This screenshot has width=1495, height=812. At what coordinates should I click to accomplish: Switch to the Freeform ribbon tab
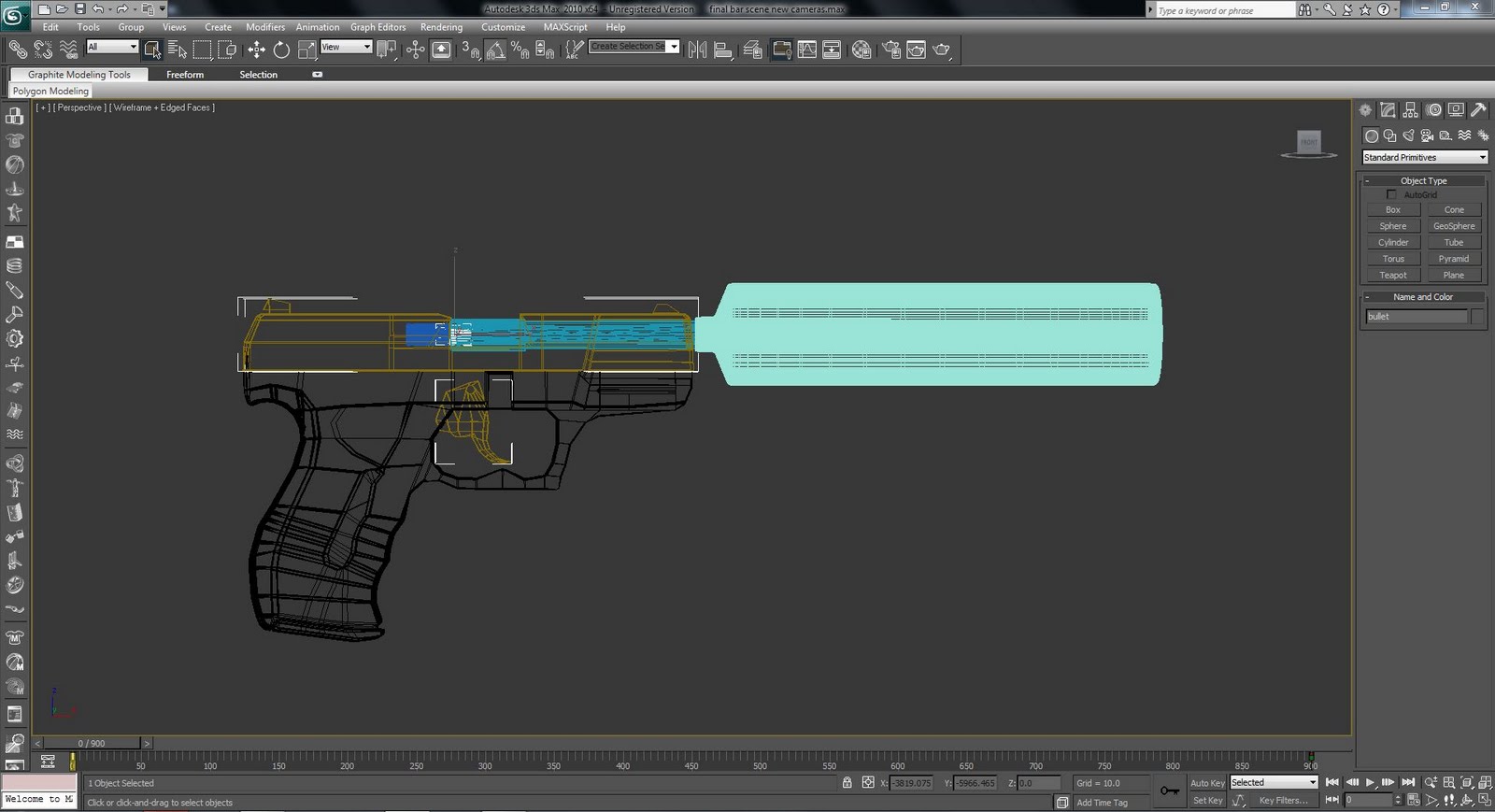tap(185, 75)
